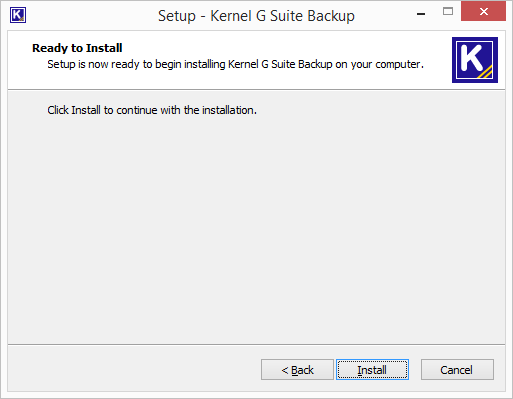Click the disabled maximize window icon
Screen dimensions: 513x399
pyautogui.click(x=448, y=12)
